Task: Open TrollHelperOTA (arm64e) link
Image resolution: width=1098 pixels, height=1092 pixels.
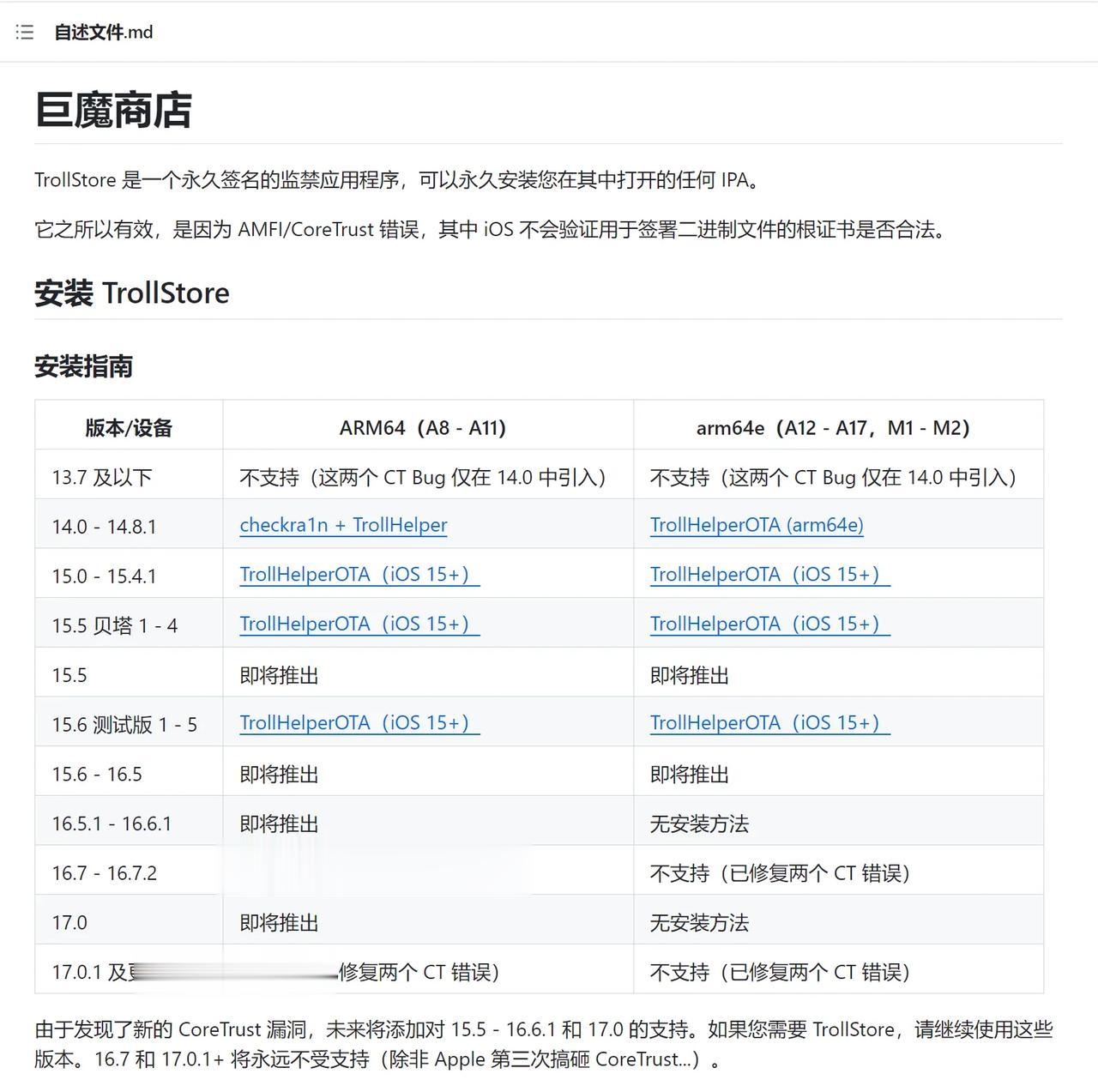Action: (x=757, y=525)
